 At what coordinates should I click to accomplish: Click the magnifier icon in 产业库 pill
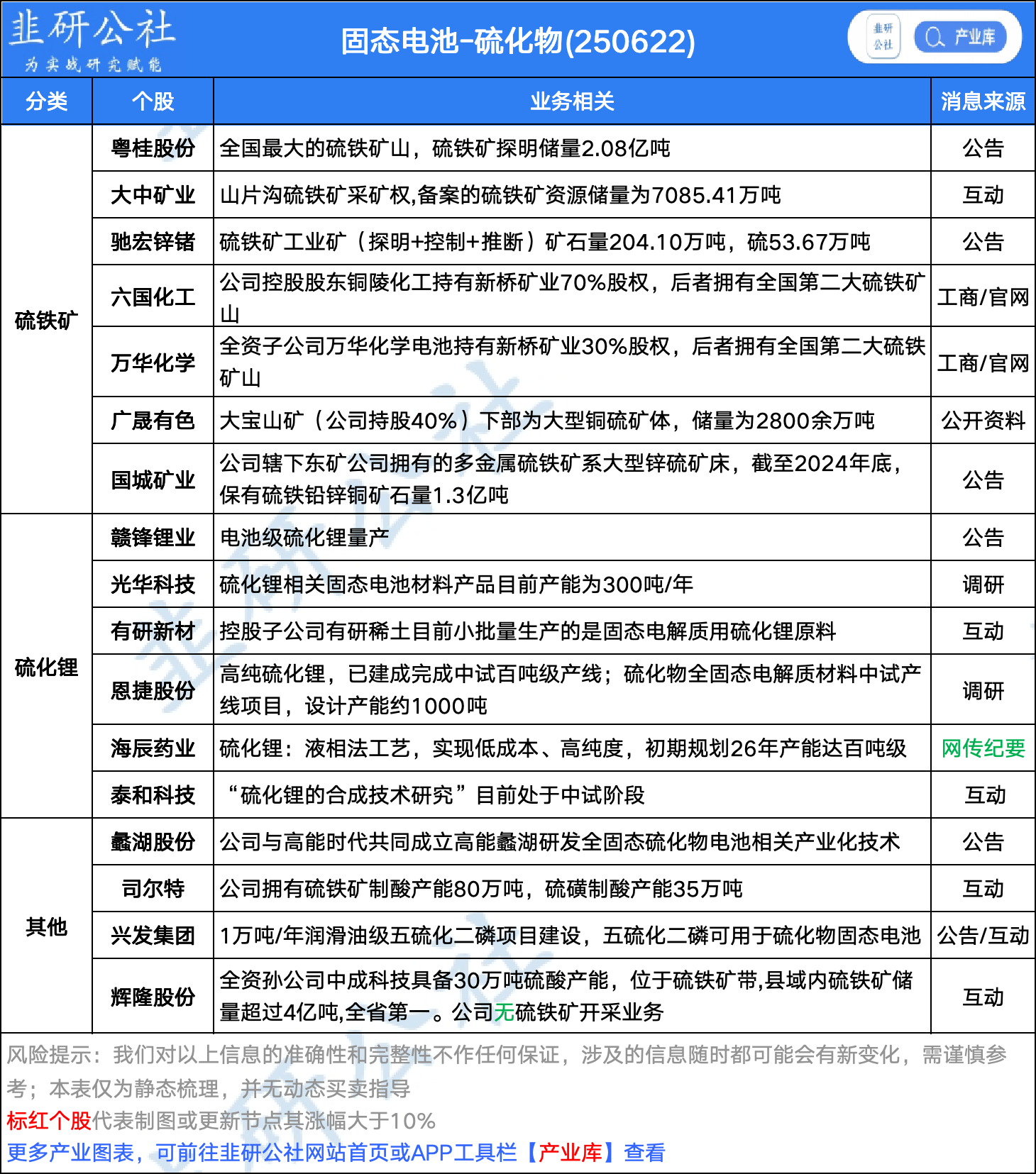[935, 37]
